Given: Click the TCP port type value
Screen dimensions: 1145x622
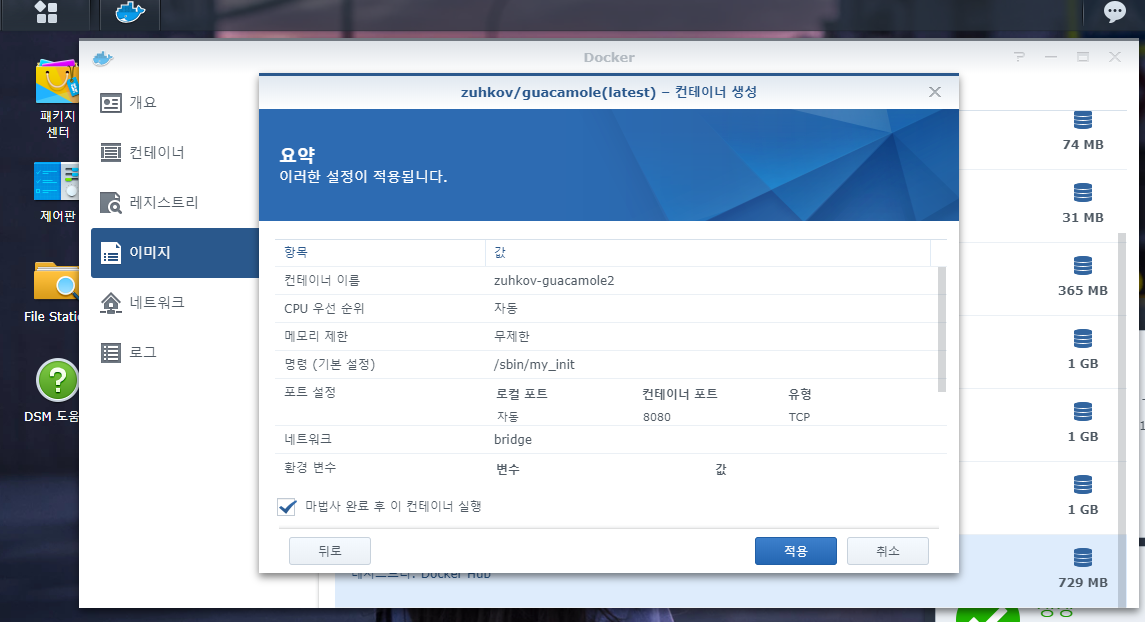Looking at the screenshot, I should click(x=799, y=417).
